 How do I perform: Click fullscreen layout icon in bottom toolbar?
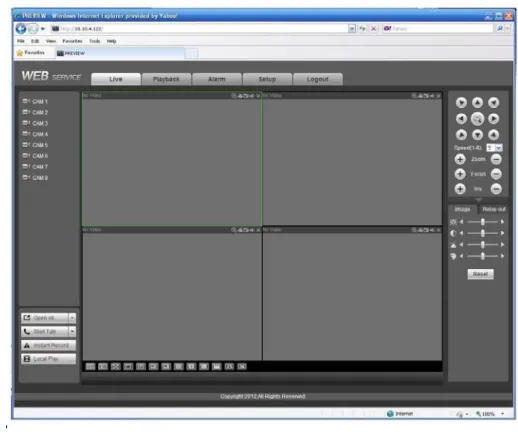click(115, 367)
